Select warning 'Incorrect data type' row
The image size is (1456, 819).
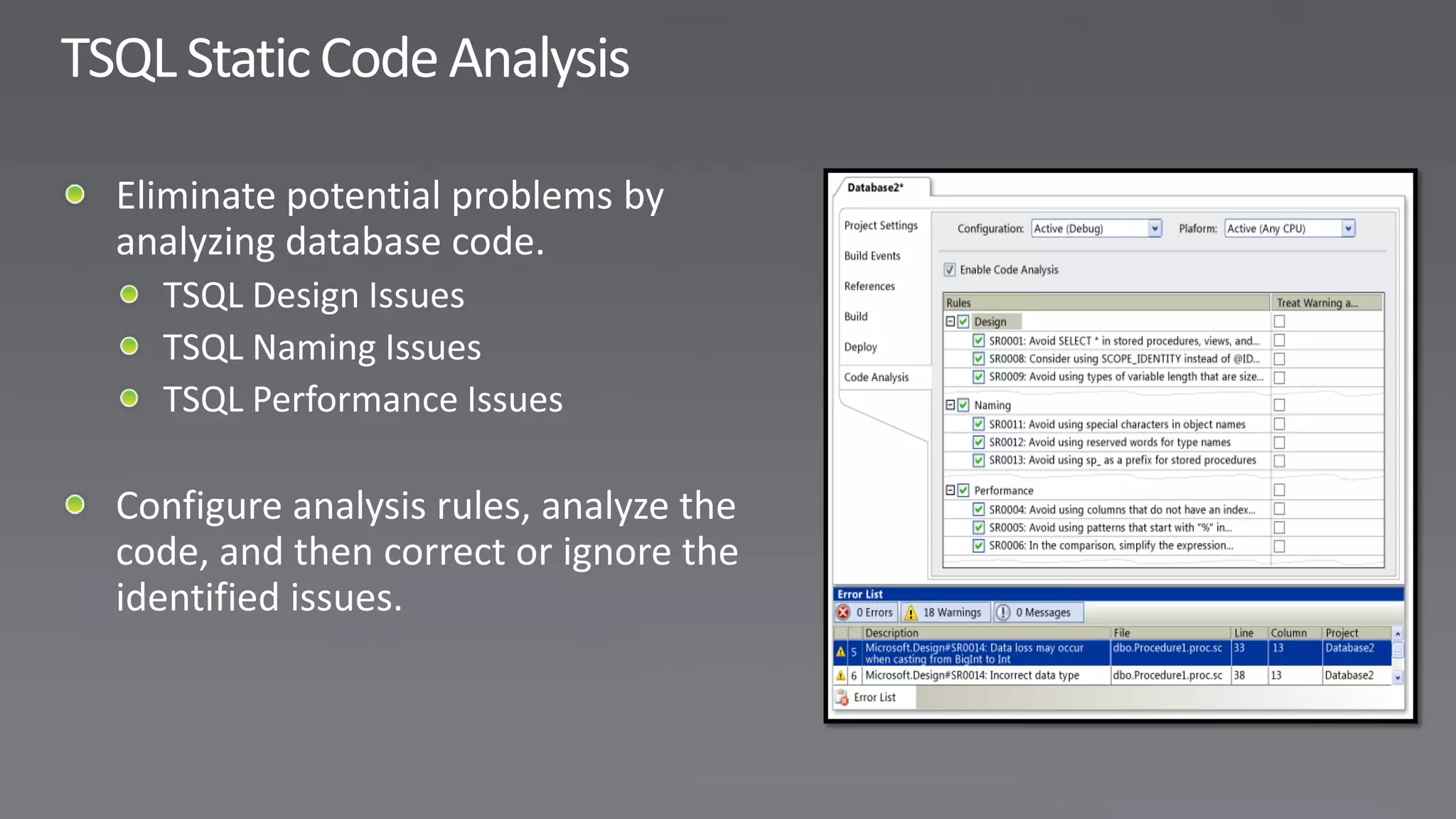[x=1113, y=675]
